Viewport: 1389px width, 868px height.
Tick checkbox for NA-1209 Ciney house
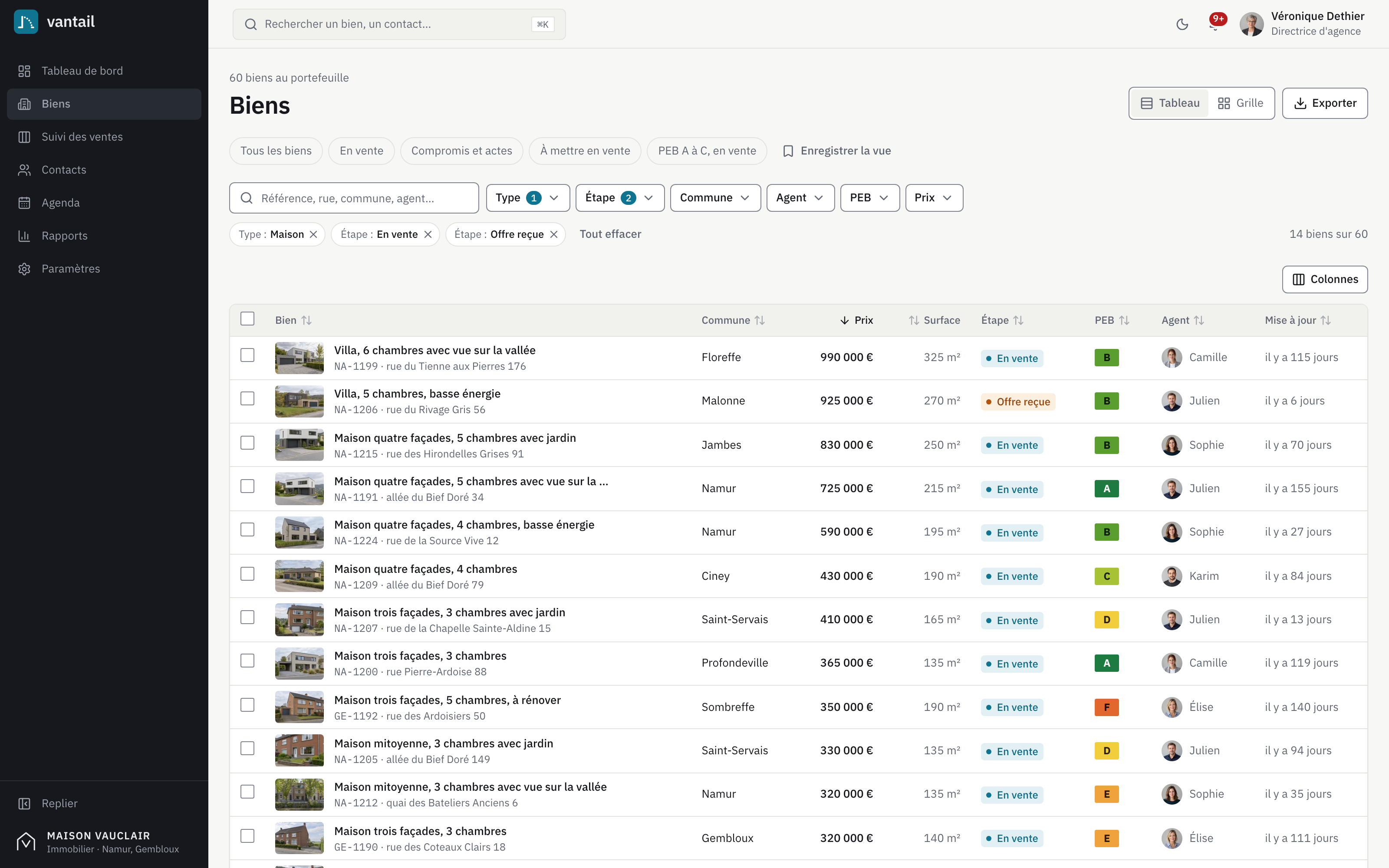click(247, 574)
